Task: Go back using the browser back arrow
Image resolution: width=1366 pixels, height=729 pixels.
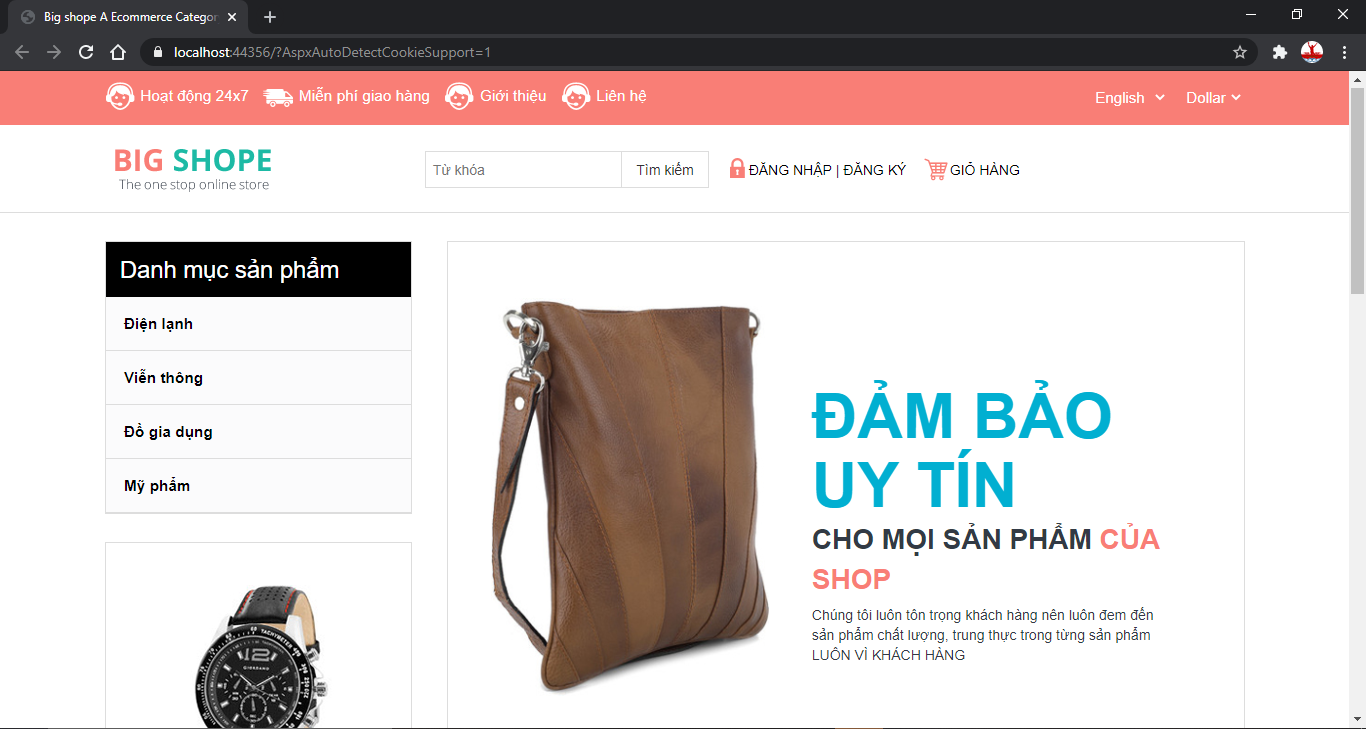Action: point(22,52)
